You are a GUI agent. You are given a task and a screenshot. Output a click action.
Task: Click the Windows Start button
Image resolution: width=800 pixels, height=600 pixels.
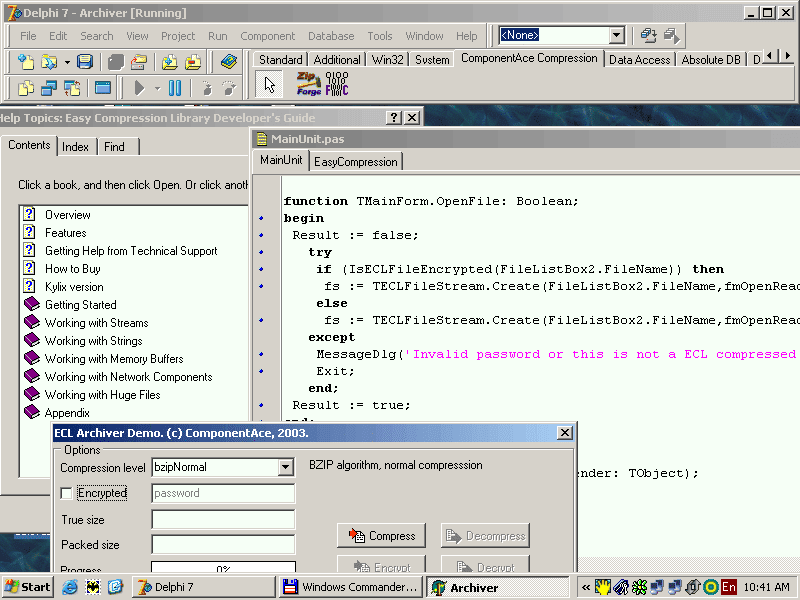click(x=28, y=587)
